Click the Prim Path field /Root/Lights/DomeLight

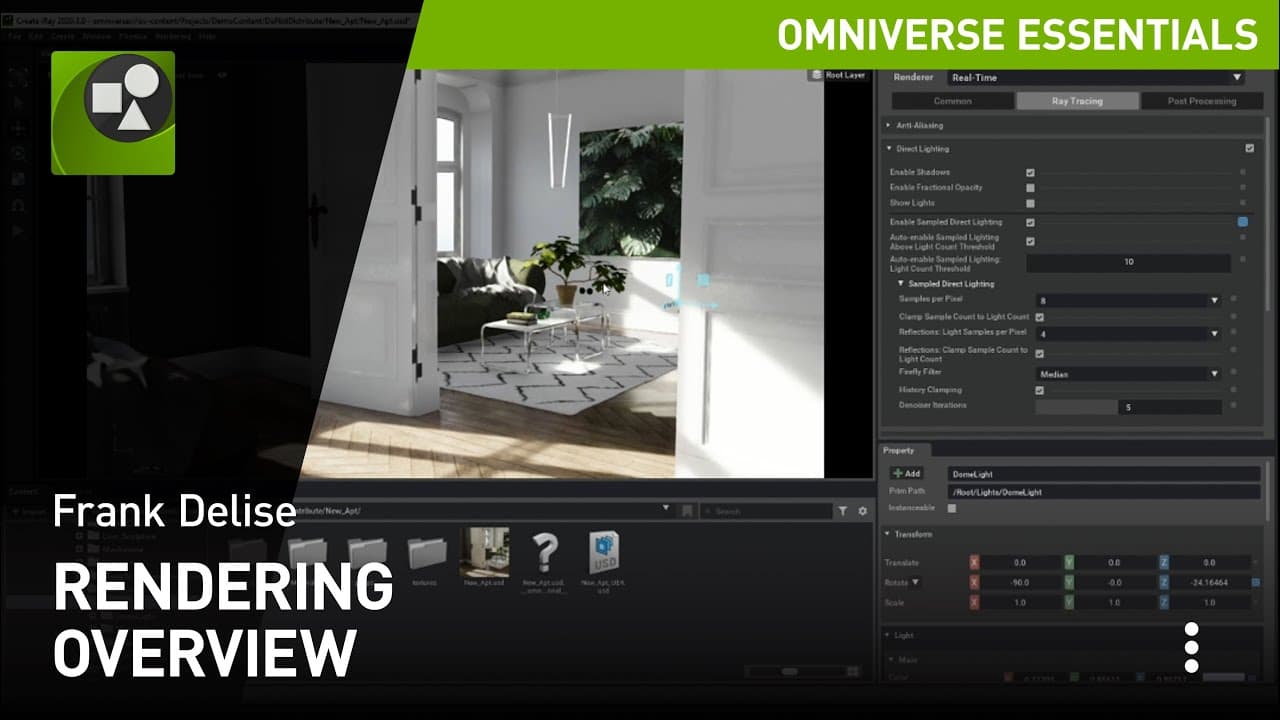[x=1105, y=492]
